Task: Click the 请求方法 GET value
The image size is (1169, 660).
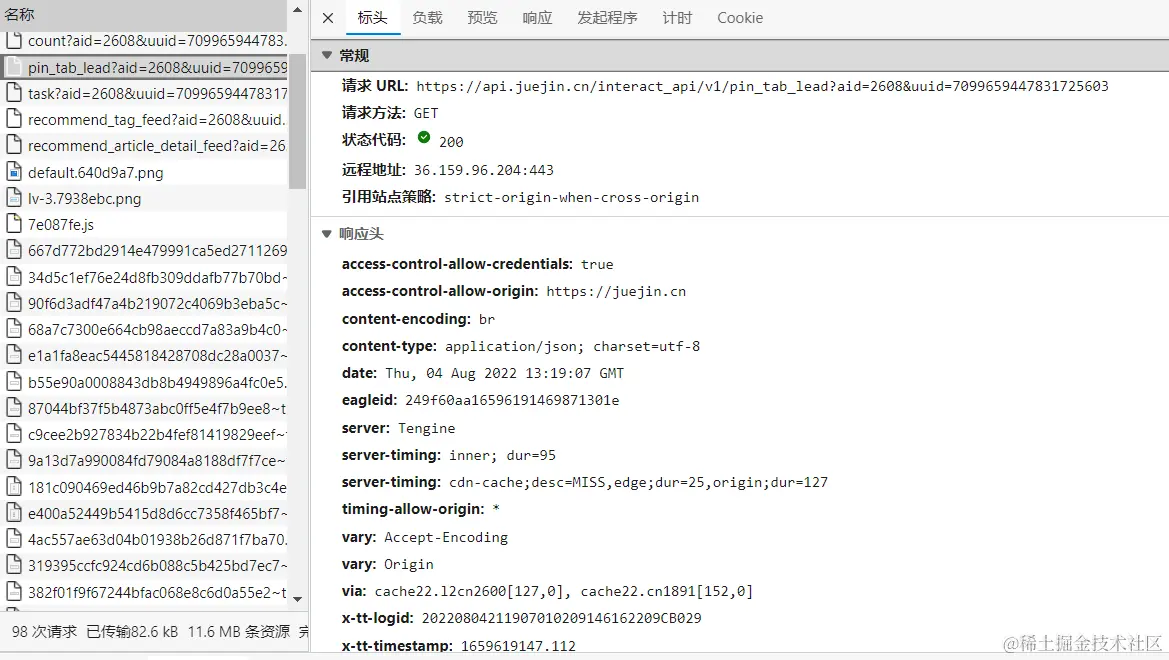Action: click(x=426, y=113)
